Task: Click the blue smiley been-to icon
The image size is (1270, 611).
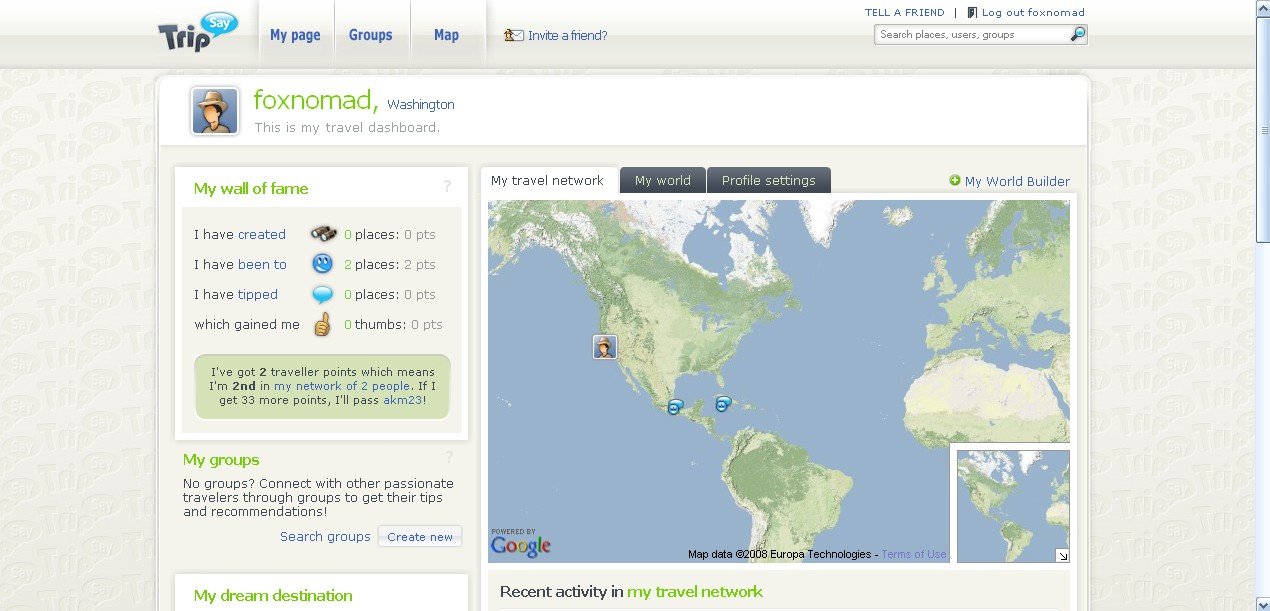Action: (x=322, y=264)
